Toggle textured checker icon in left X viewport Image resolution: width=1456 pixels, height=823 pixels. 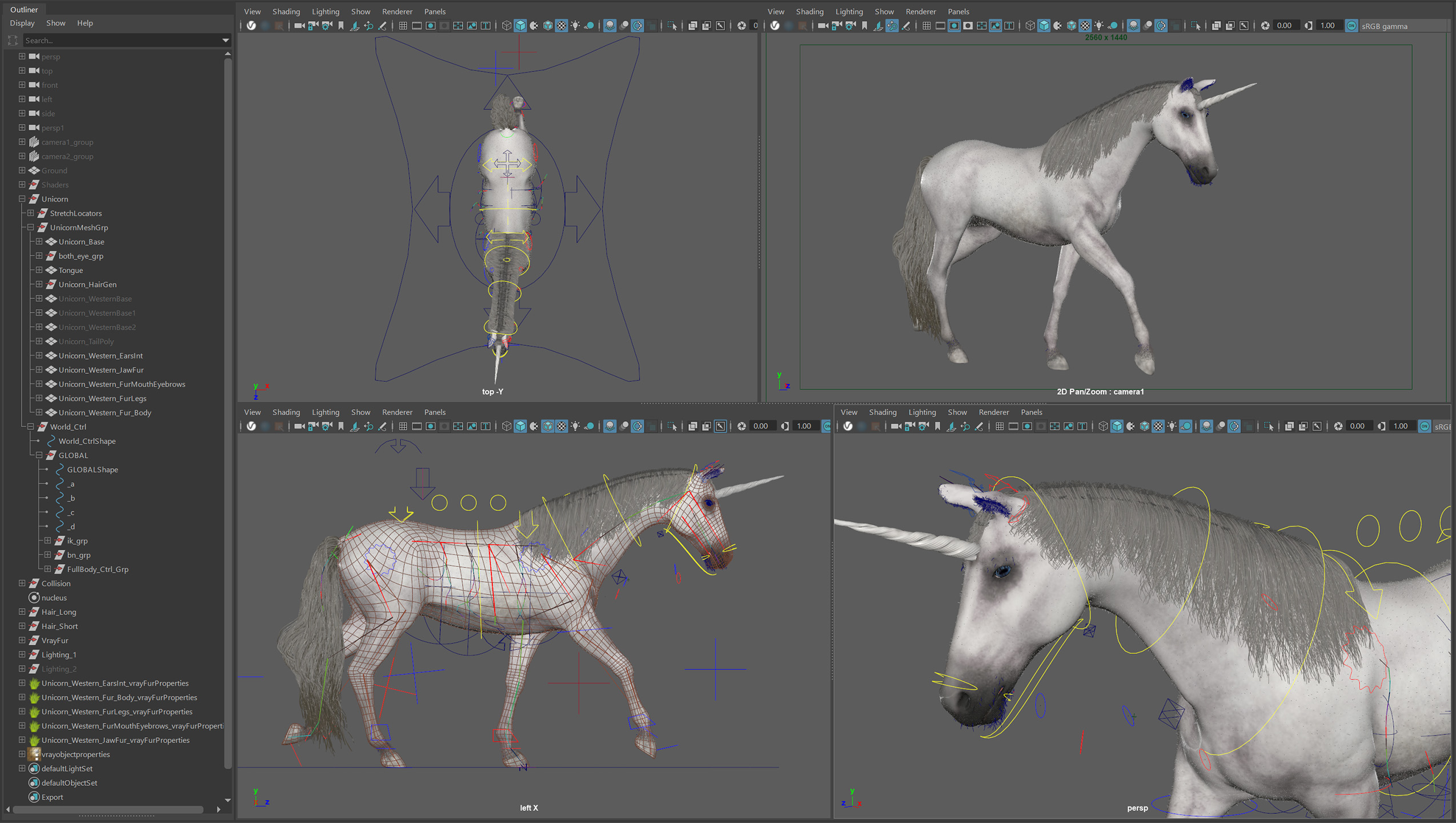561,426
